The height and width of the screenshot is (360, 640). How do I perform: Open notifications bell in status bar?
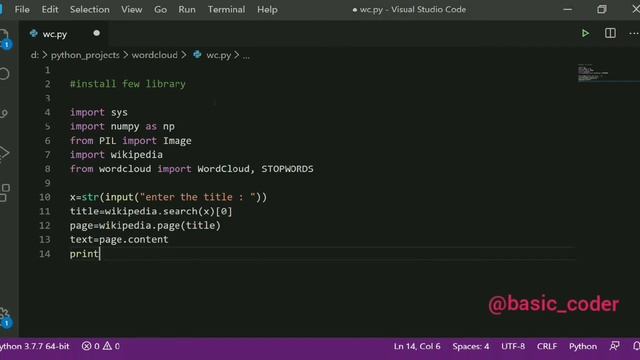pos(636,346)
